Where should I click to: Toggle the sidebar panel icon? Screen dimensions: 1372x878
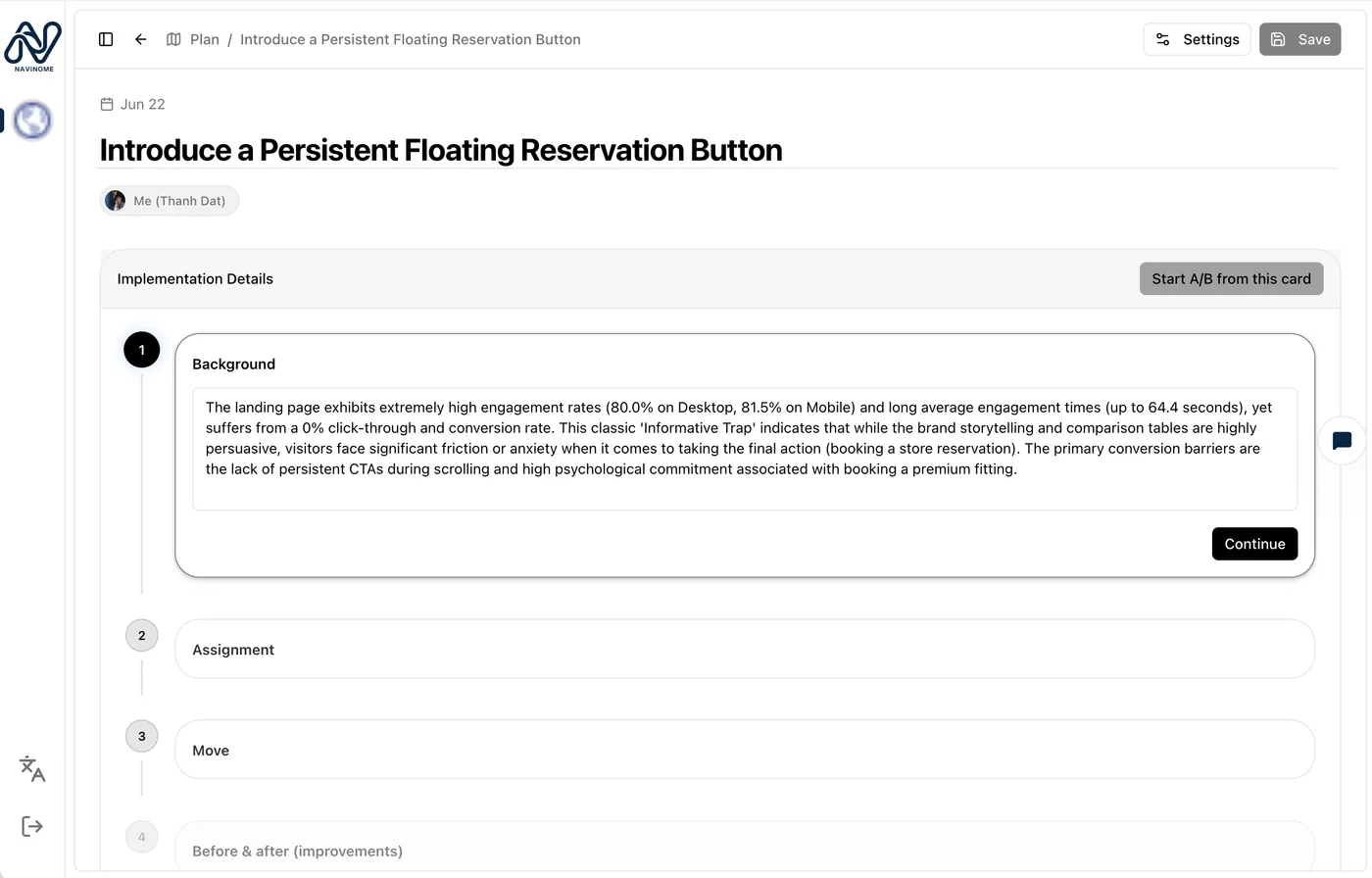click(106, 39)
